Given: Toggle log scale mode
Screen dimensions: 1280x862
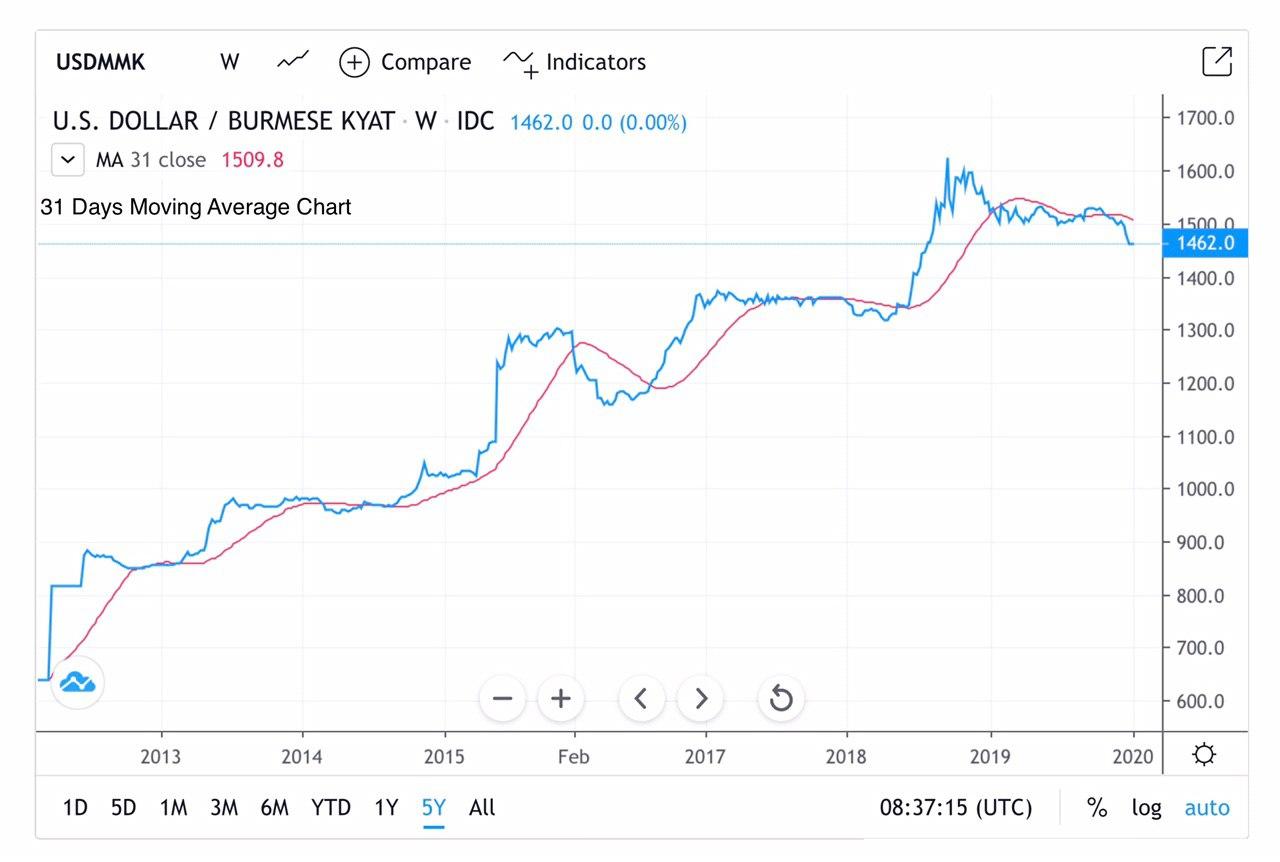Looking at the screenshot, I should (1146, 808).
